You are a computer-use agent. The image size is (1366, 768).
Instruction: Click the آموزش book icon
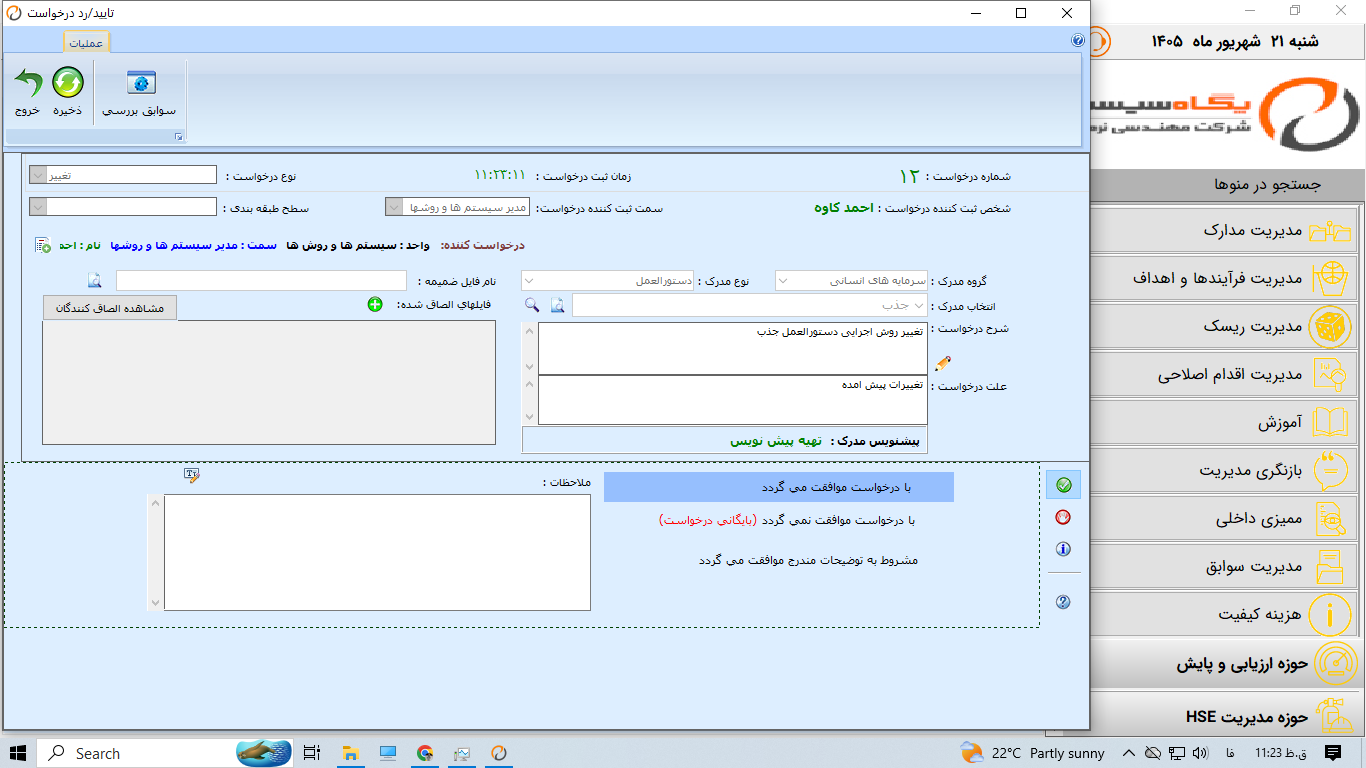point(1330,423)
